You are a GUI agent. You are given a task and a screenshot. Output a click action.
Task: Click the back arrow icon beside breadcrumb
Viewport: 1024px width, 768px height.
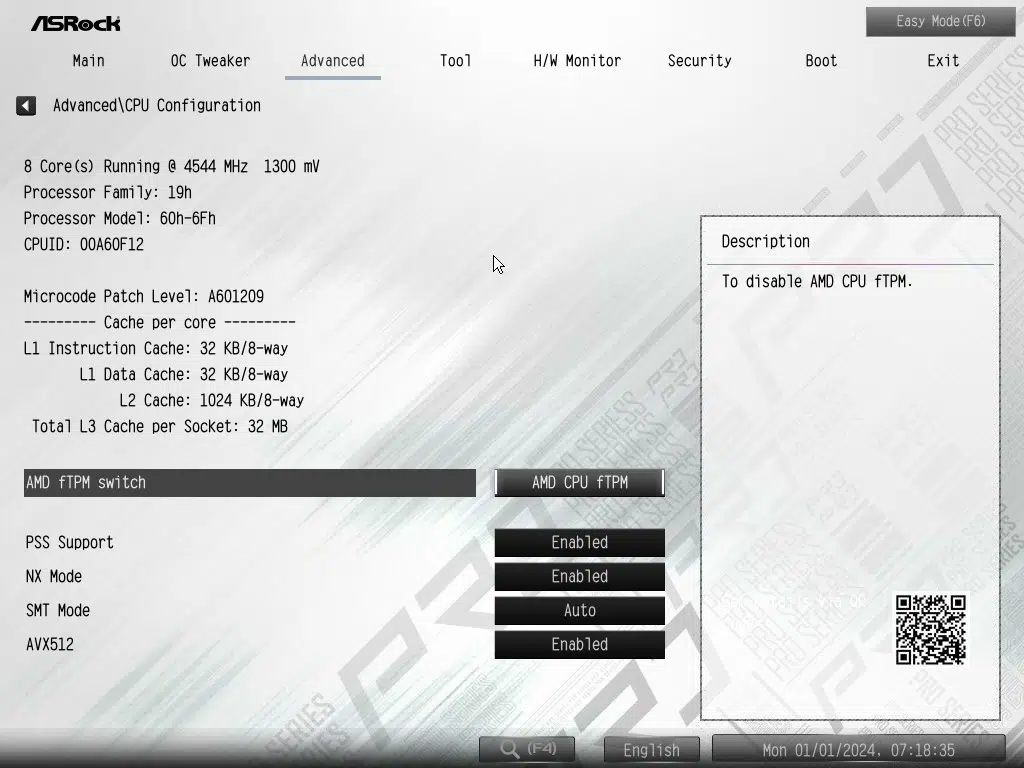(x=26, y=105)
